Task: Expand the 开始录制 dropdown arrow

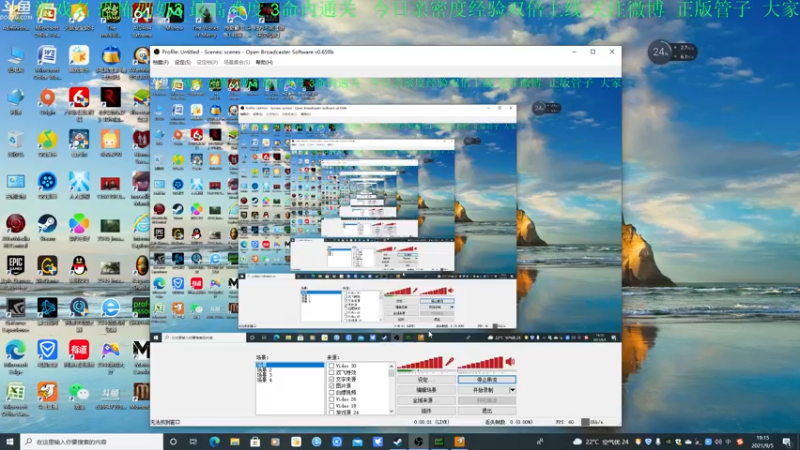Action: coord(512,390)
